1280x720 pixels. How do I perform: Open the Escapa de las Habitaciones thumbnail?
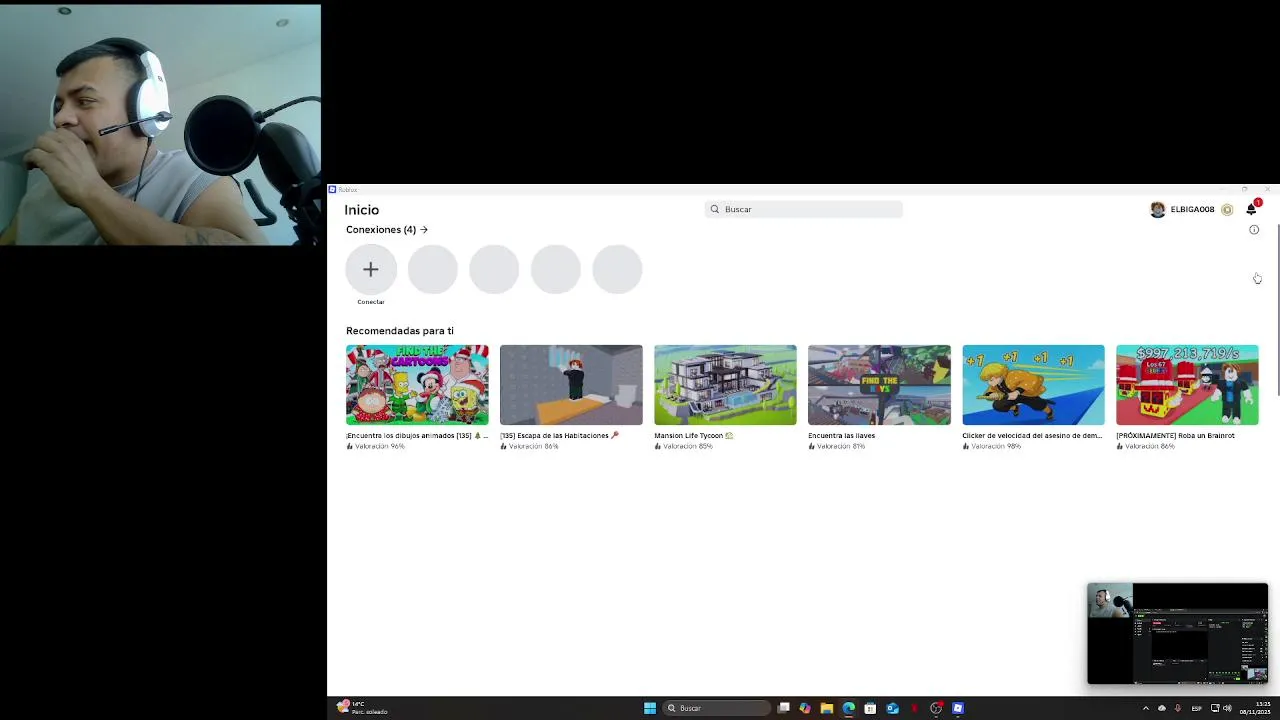[x=571, y=385]
